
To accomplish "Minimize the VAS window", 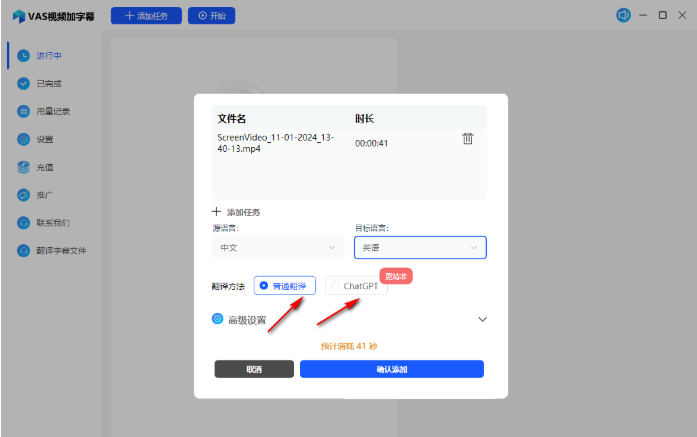I will pos(643,15).
